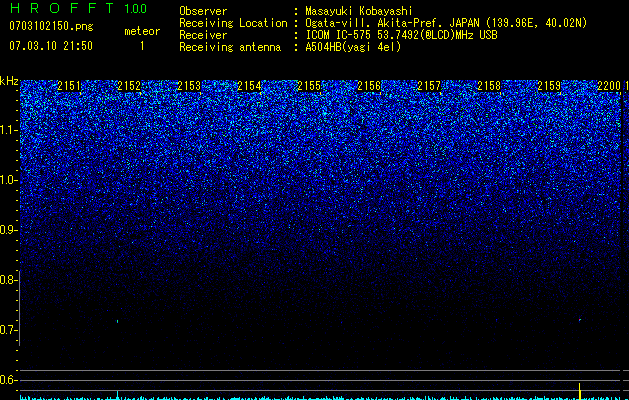Click the 'Observer' field label
The height and width of the screenshot is (400, 629).
pos(203,11)
